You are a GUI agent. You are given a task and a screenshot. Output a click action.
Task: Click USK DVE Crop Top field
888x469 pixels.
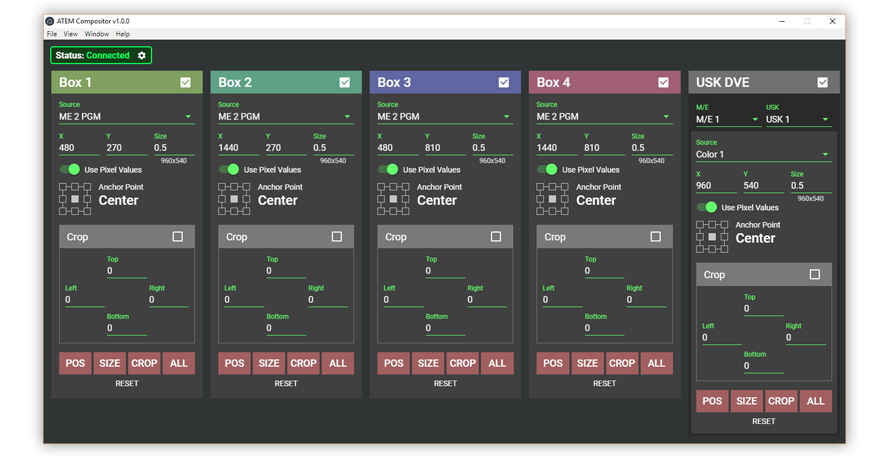(763, 309)
